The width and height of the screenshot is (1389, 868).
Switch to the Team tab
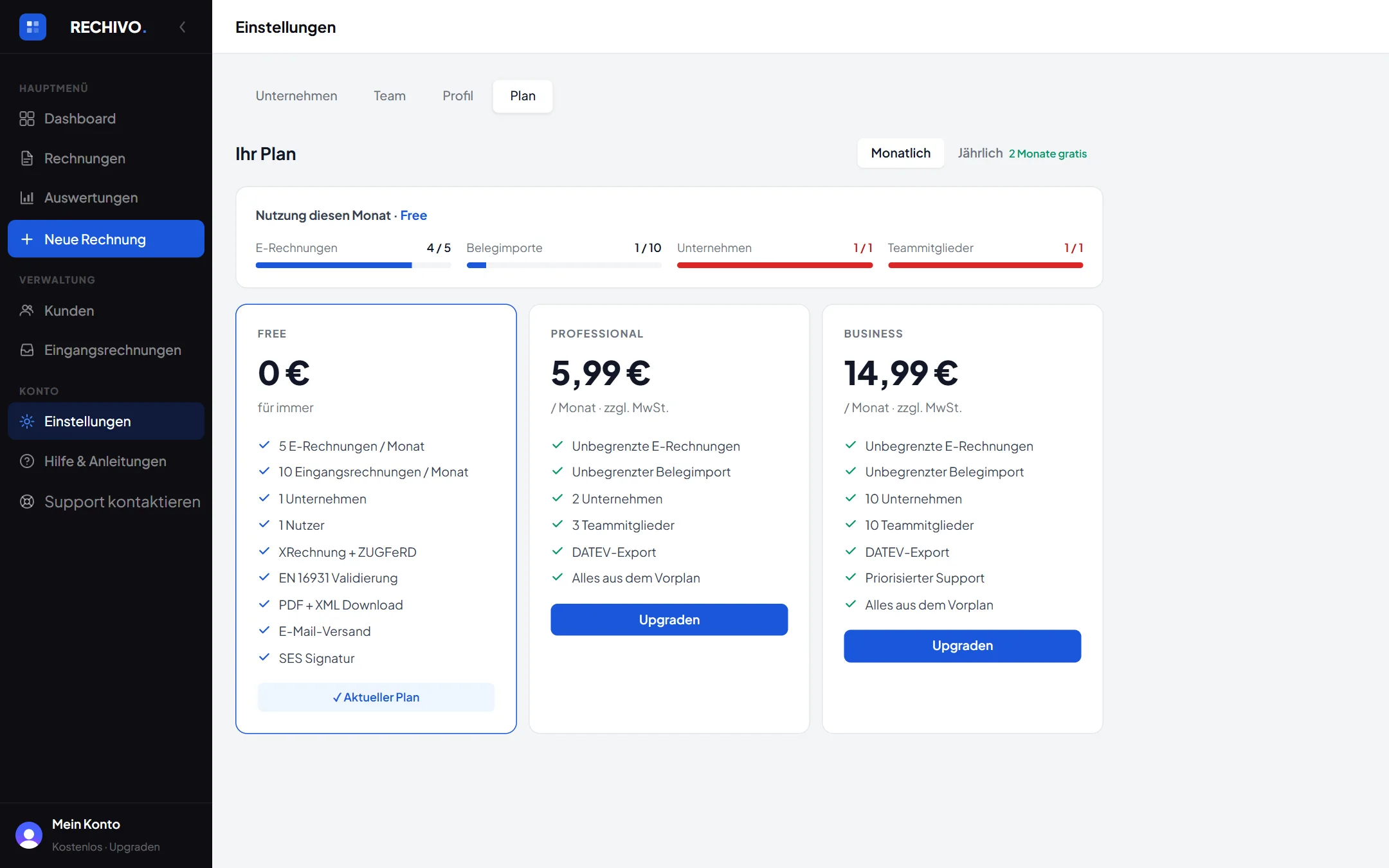390,96
